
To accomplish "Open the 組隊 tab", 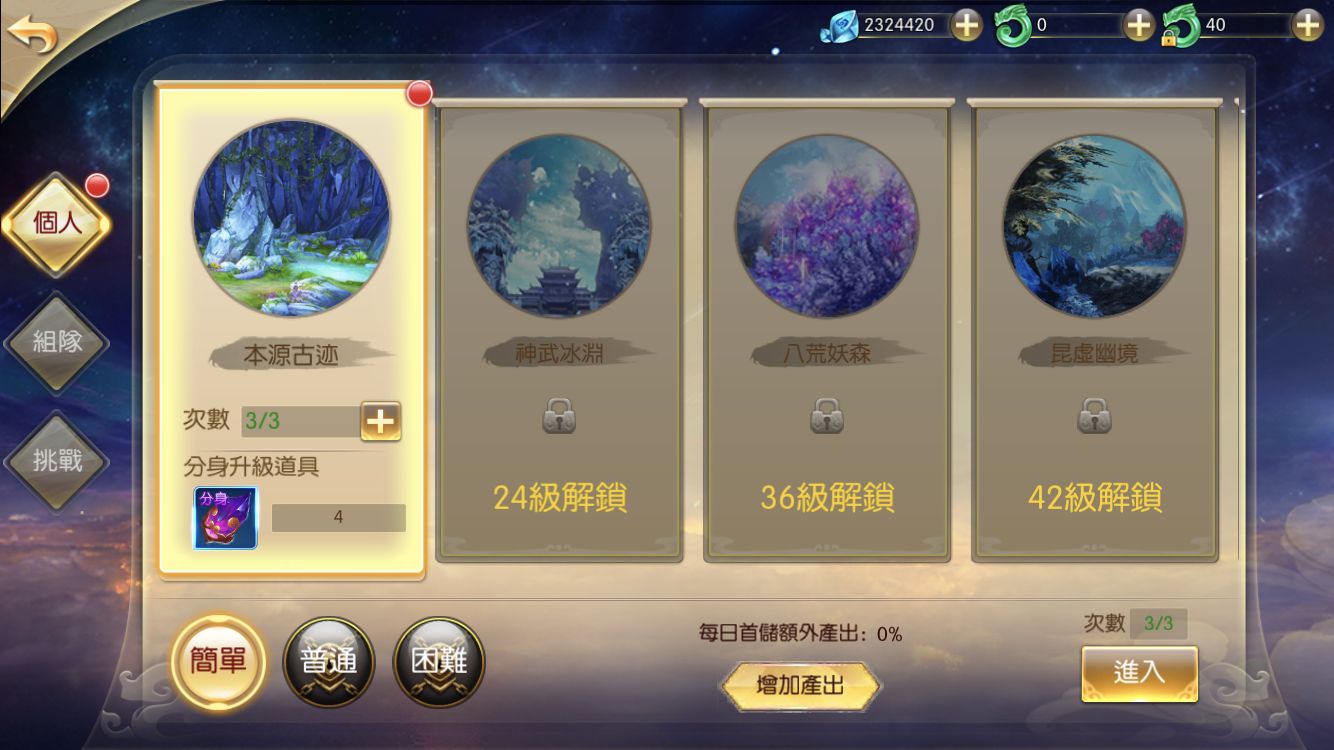I will [57, 342].
